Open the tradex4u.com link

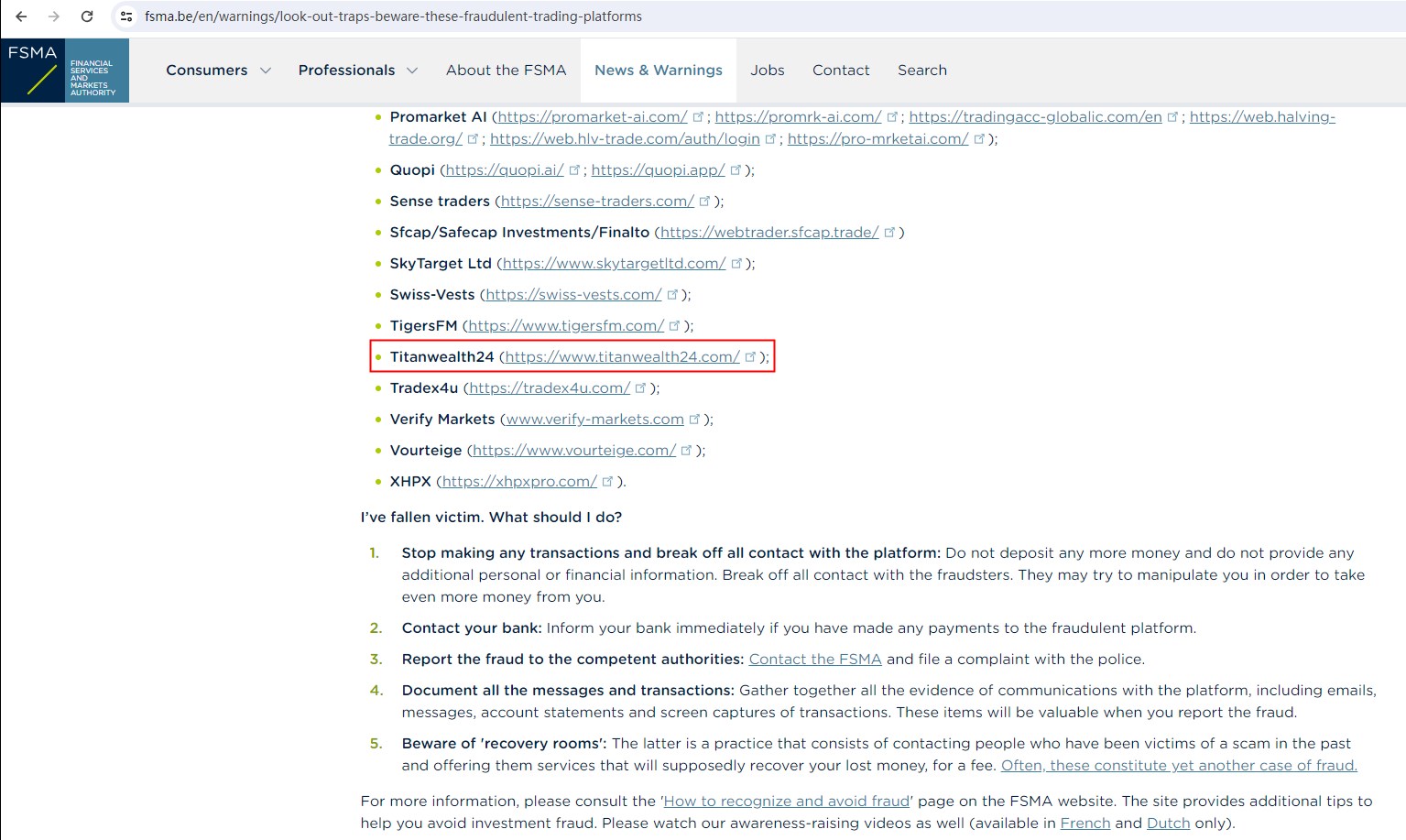550,388
